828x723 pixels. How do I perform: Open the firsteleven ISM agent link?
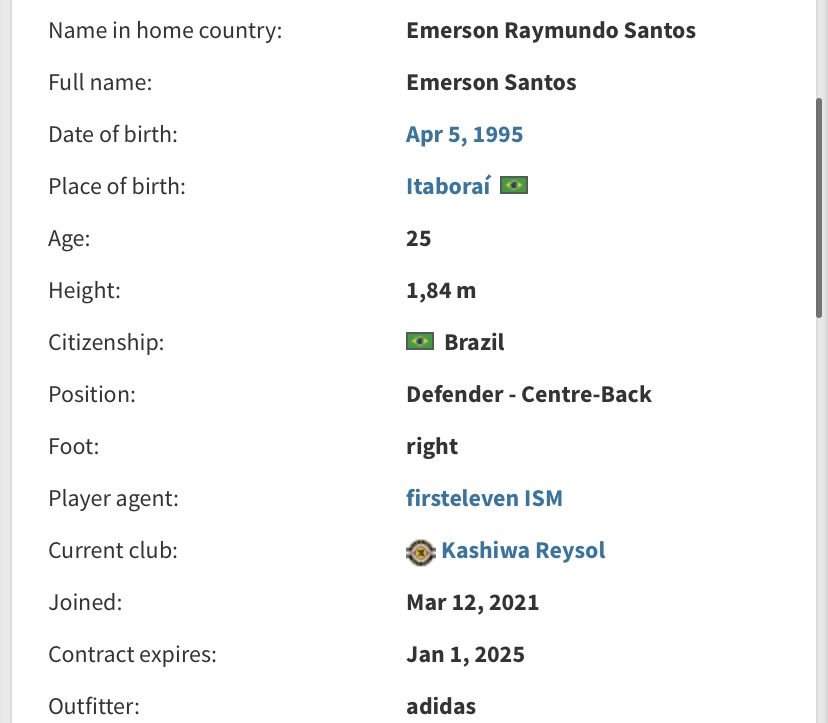point(484,498)
